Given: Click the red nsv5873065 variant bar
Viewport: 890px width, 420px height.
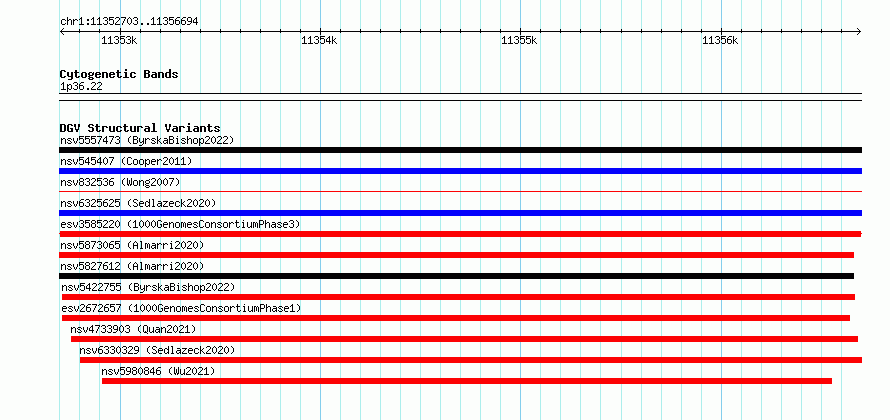Looking at the screenshot, I should tap(456, 255).
